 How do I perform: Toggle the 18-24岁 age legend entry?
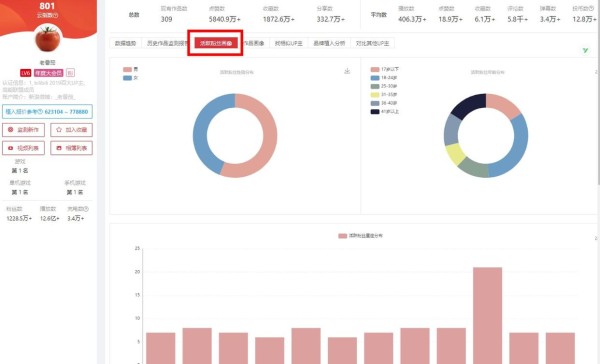[384, 78]
